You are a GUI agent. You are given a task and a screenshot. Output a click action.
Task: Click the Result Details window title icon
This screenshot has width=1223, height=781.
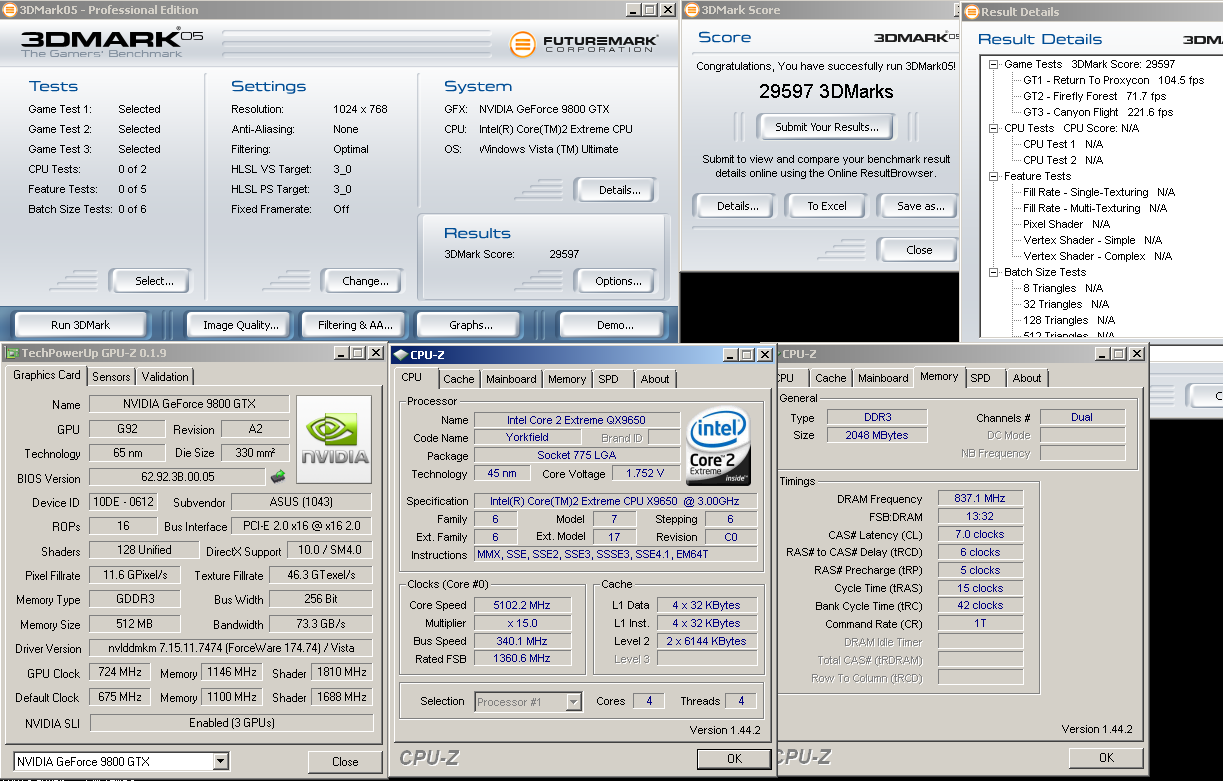pos(971,12)
